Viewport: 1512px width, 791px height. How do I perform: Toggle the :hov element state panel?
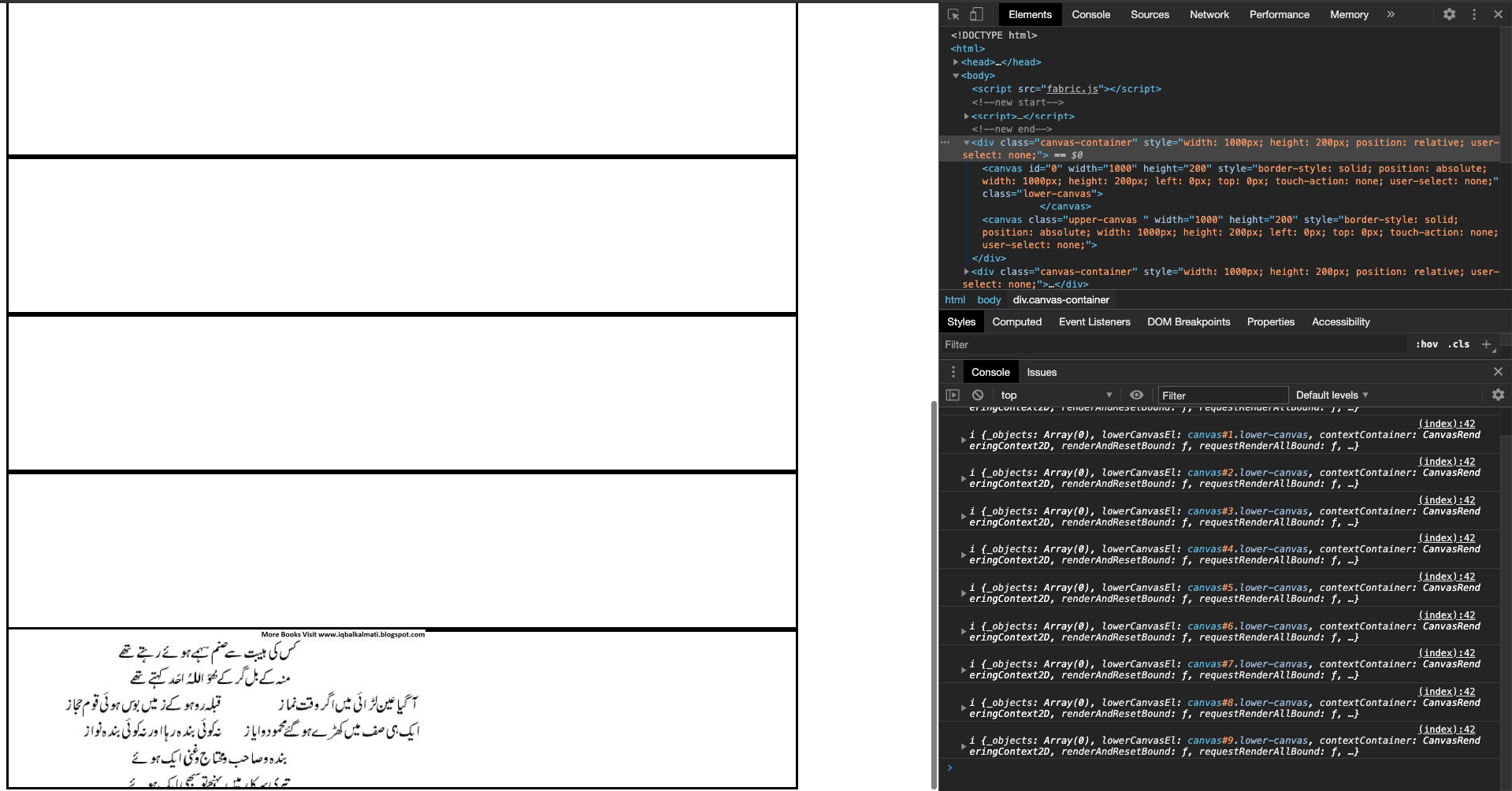pyautogui.click(x=1426, y=344)
